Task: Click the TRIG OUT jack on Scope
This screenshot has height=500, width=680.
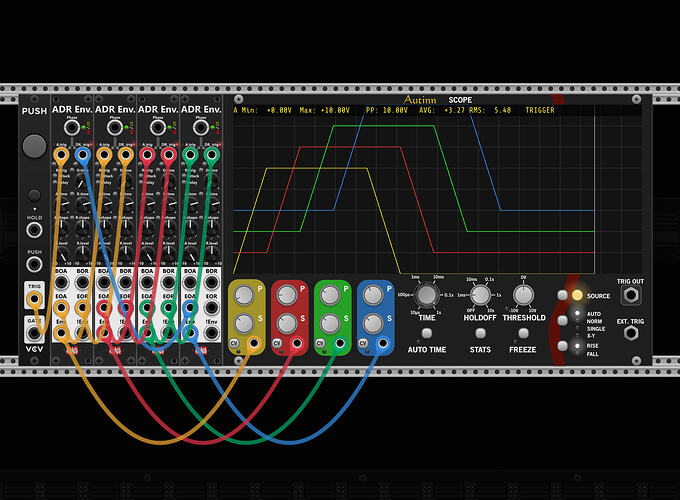Action: [631, 295]
